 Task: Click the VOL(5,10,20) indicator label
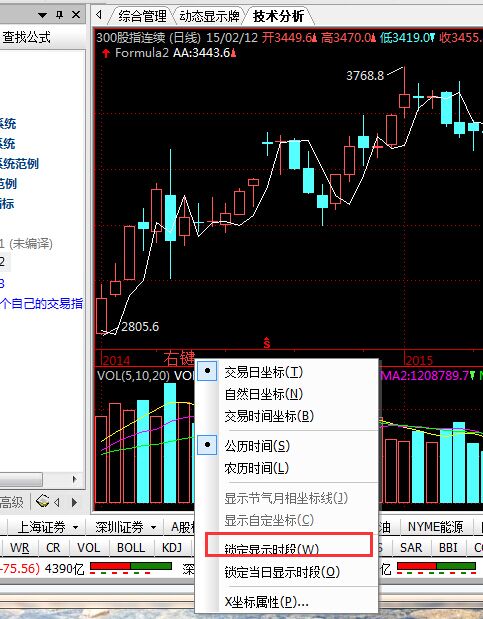[133, 375]
